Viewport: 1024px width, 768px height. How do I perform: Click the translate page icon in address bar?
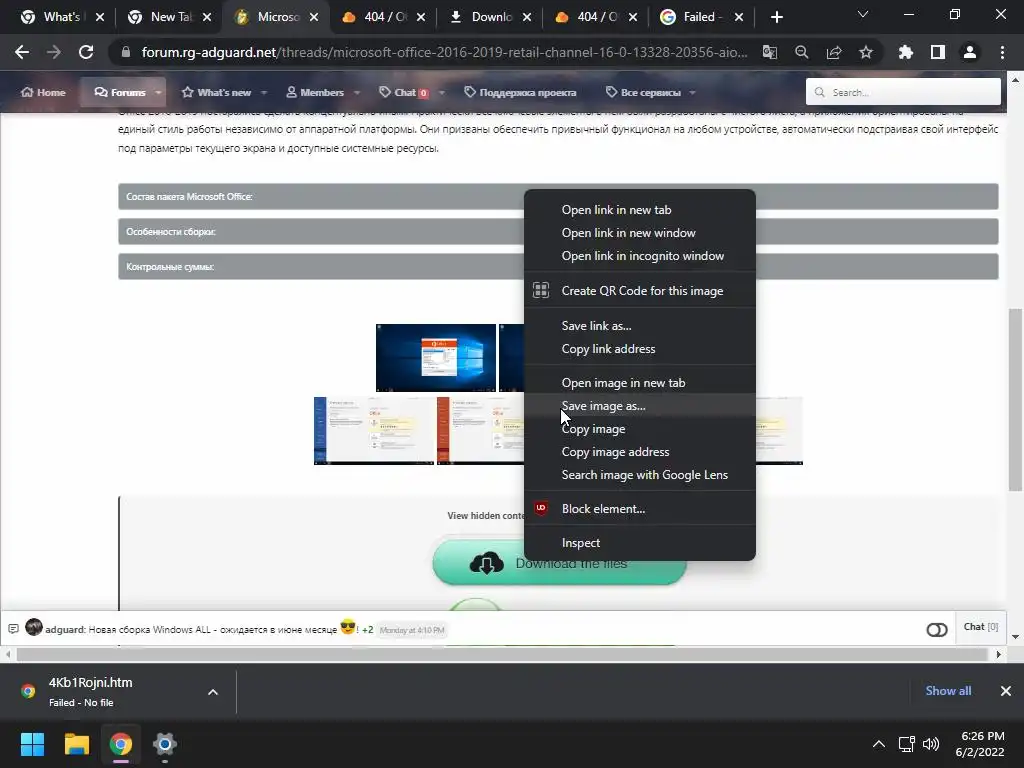click(770, 52)
